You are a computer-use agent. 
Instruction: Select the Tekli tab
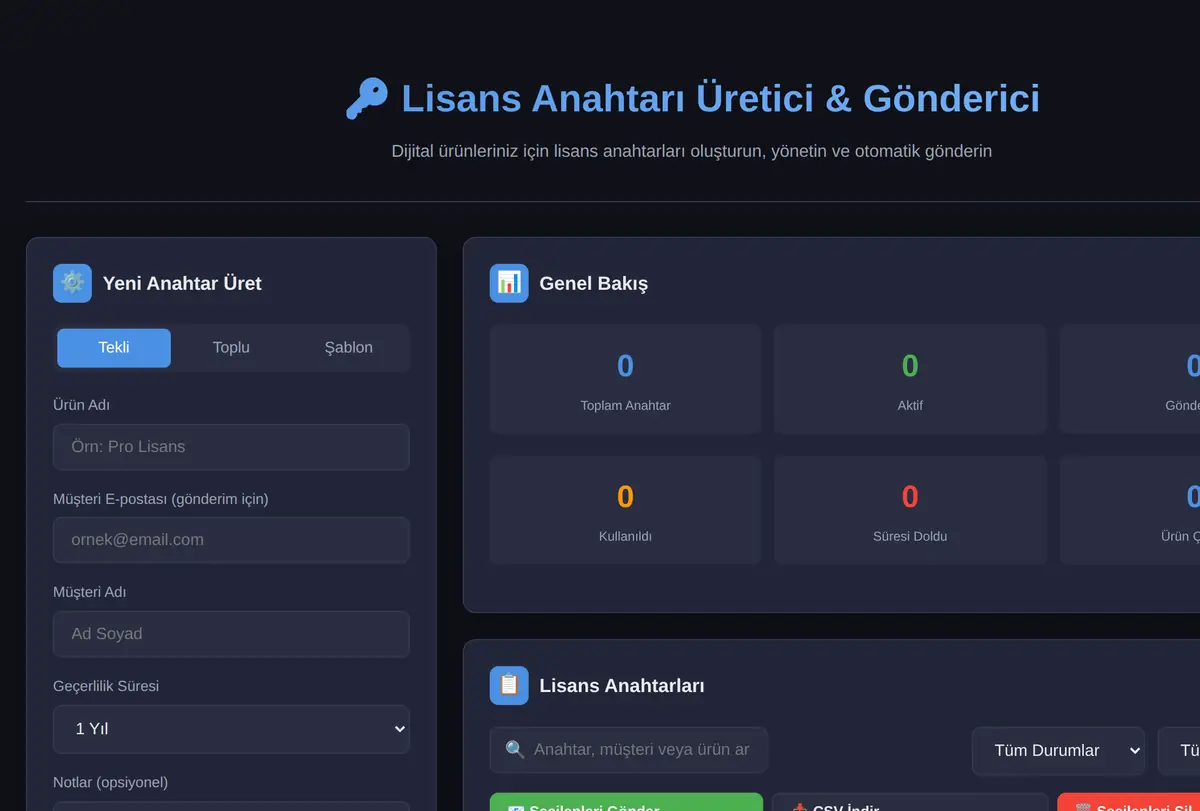tap(114, 348)
